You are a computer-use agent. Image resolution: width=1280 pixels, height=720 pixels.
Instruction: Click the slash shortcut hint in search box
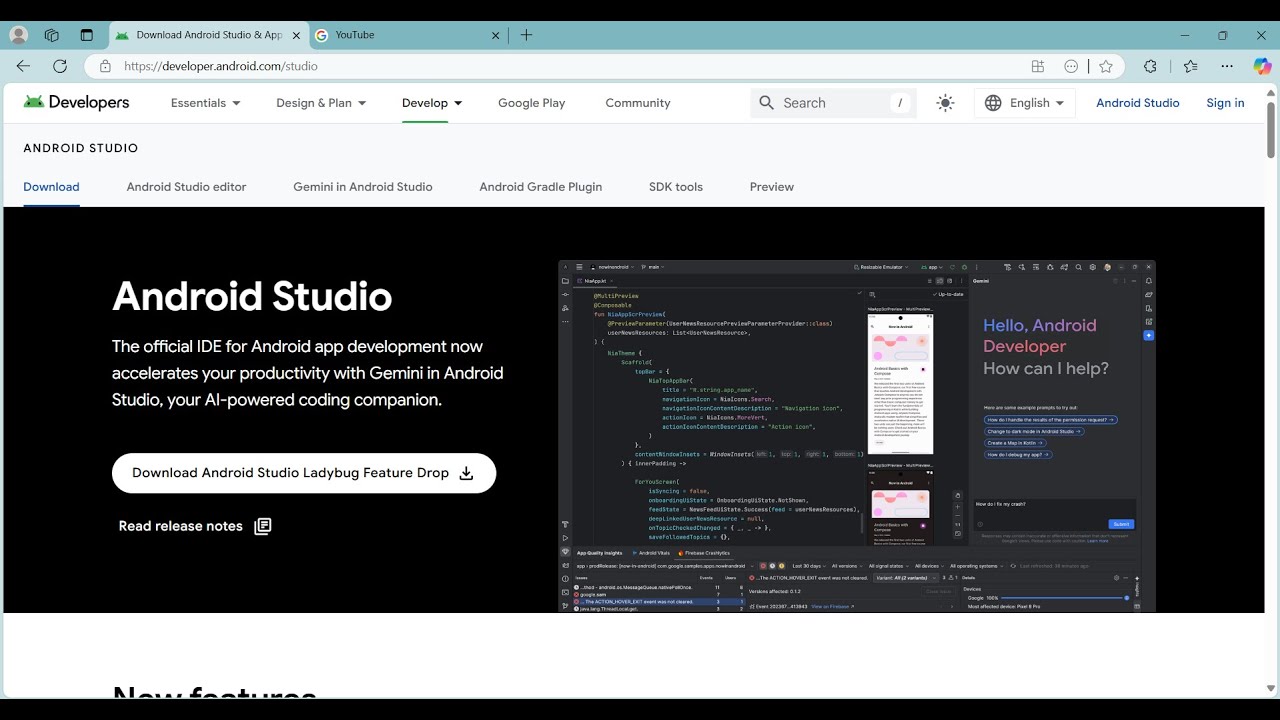click(x=900, y=103)
